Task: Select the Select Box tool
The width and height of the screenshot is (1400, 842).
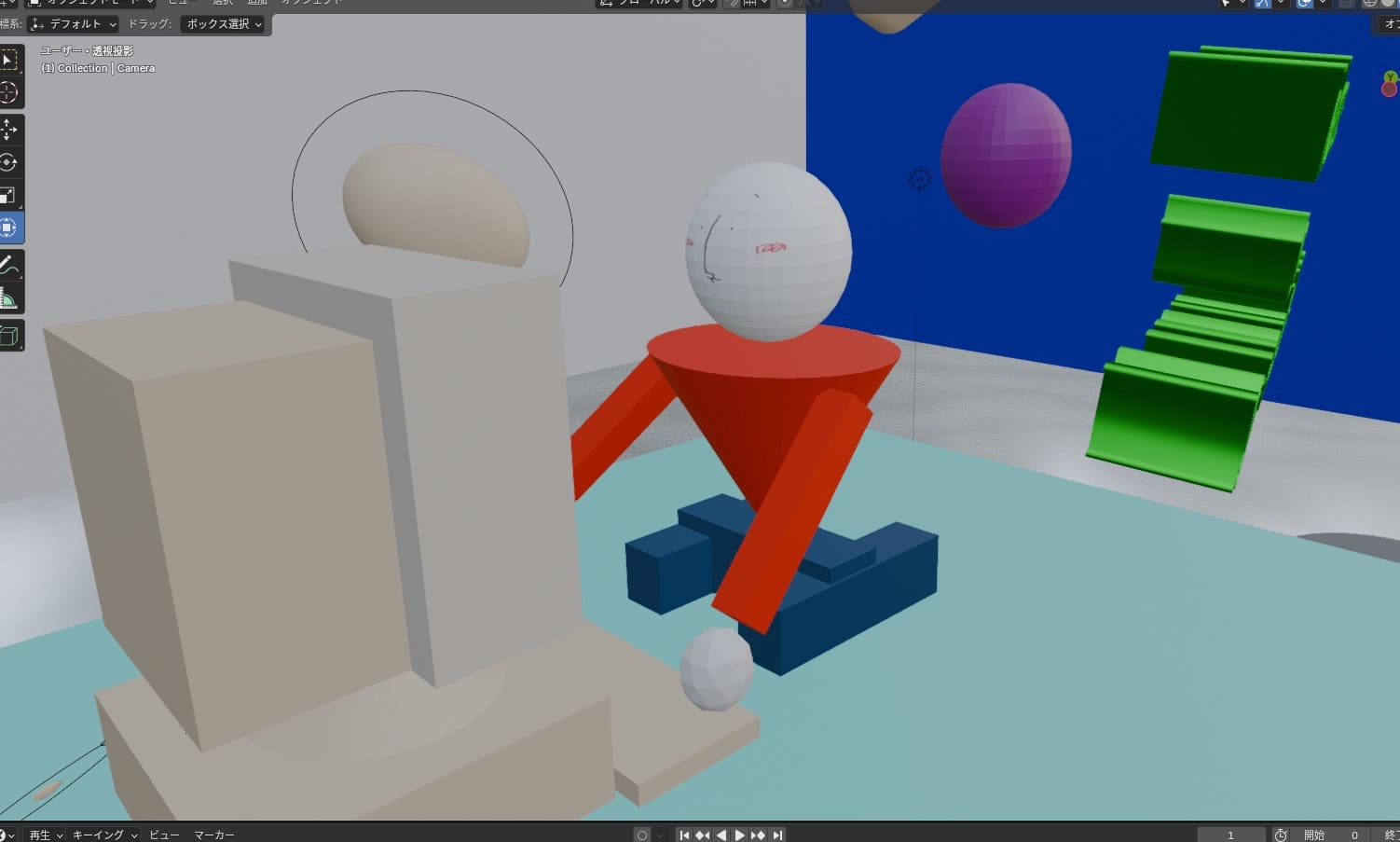Action: [9, 61]
